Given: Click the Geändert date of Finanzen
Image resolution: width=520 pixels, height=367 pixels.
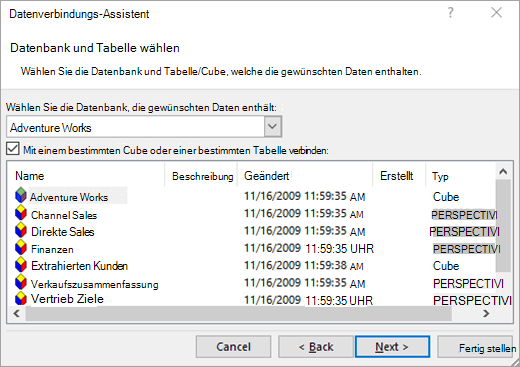Looking at the screenshot, I should [309, 248].
